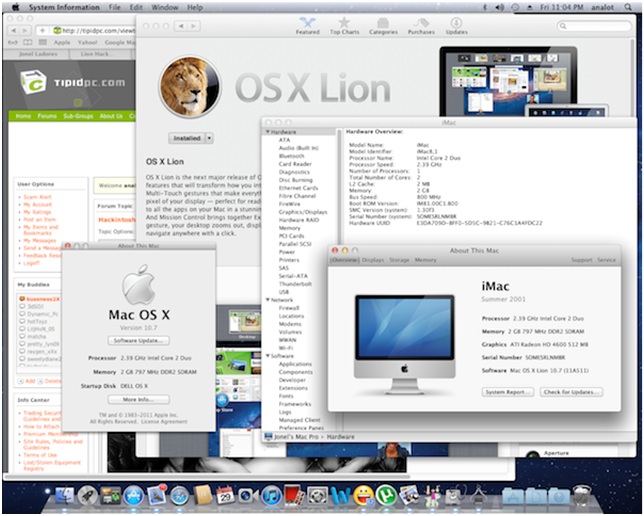Open the Edit menu
This screenshot has height=516, width=644.
[x=136, y=7]
